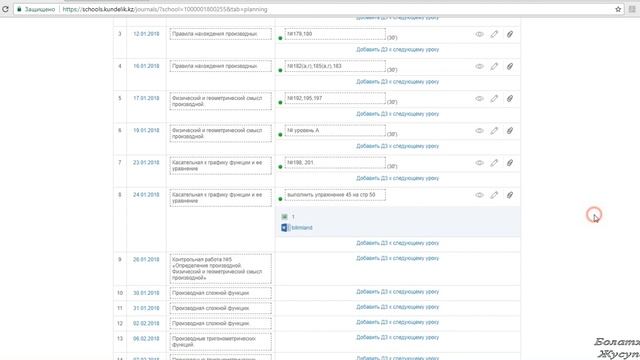Viewport: 640px width, 360px height.
Task: Edit homework field '№198, 201'
Action: point(335,163)
